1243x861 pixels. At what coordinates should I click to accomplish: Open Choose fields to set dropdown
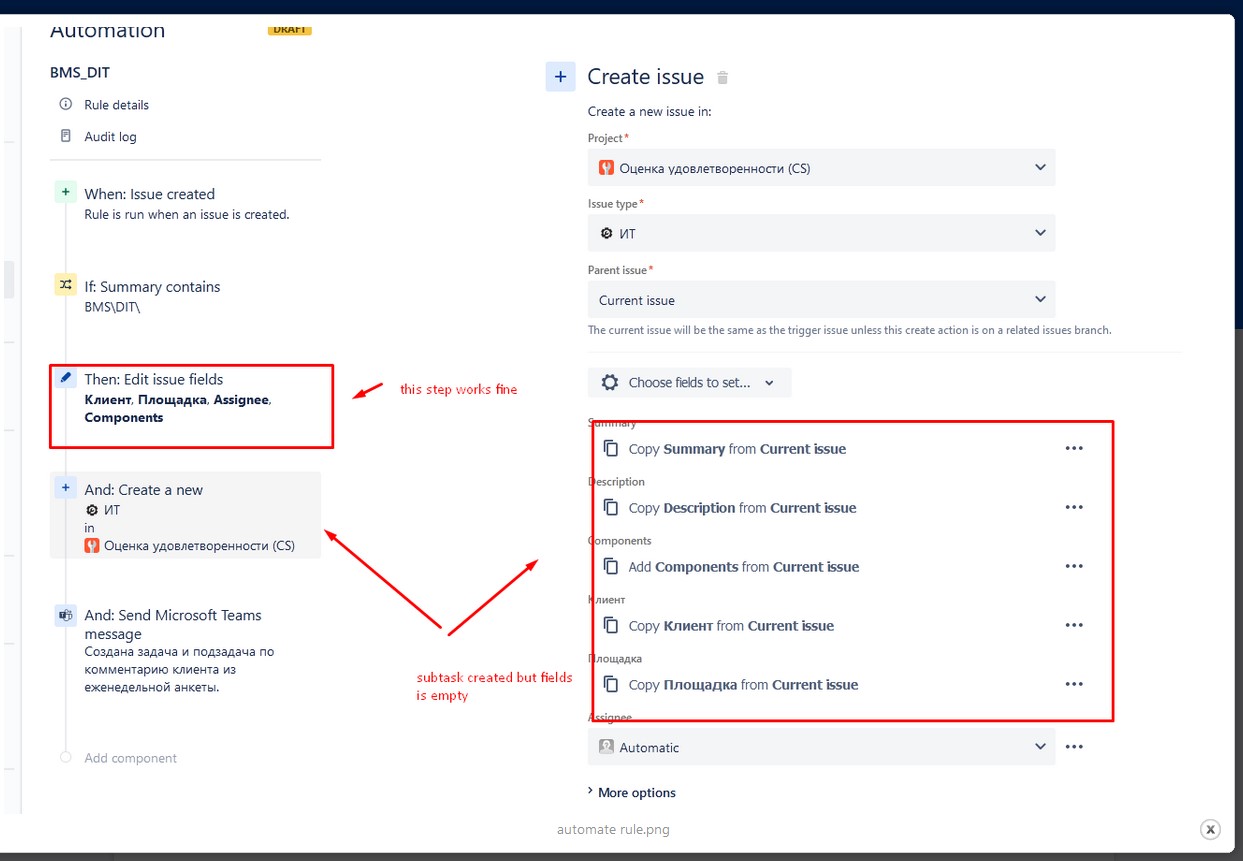[689, 382]
